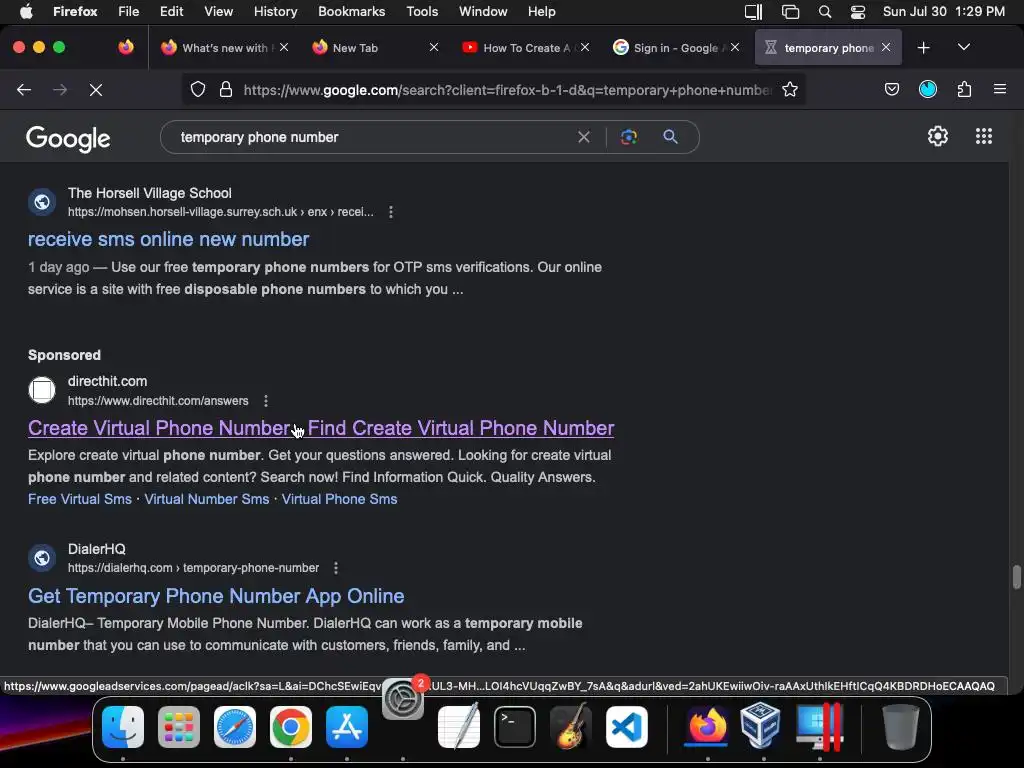The width and height of the screenshot is (1024, 768).
Task: Launch Safari from the dock
Action: click(x=235, y=727)
